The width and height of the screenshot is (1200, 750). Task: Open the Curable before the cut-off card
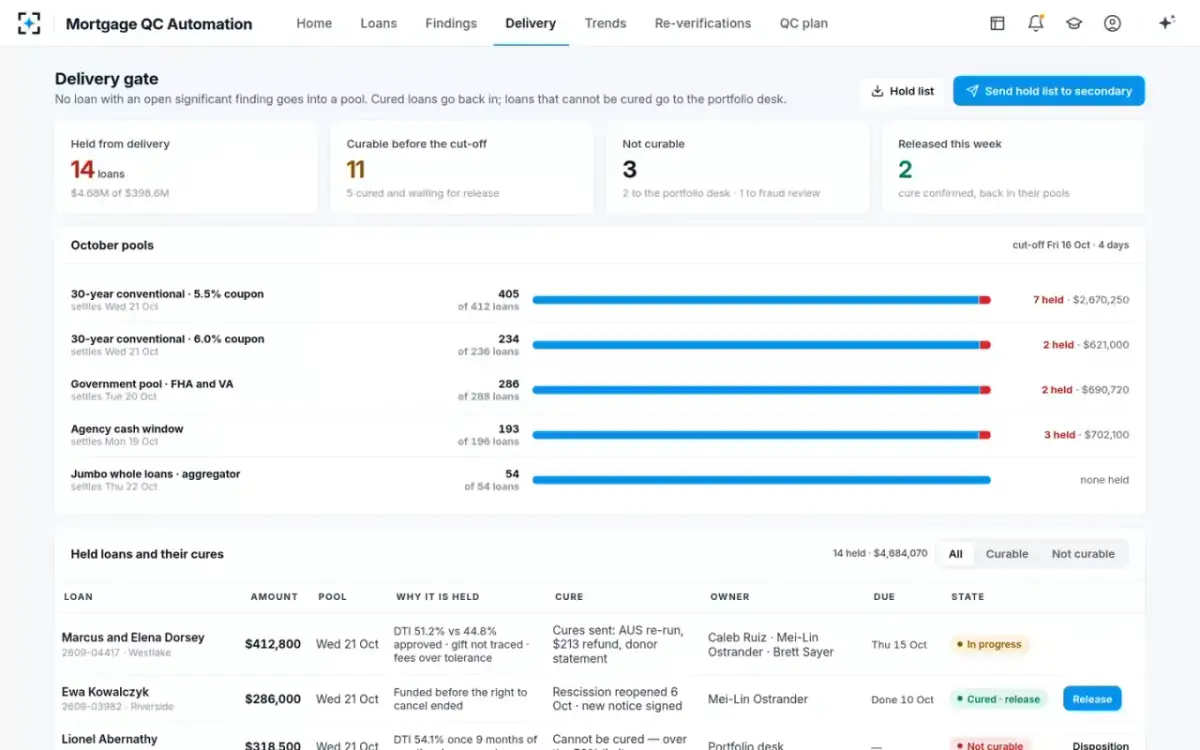pos(462,168)
